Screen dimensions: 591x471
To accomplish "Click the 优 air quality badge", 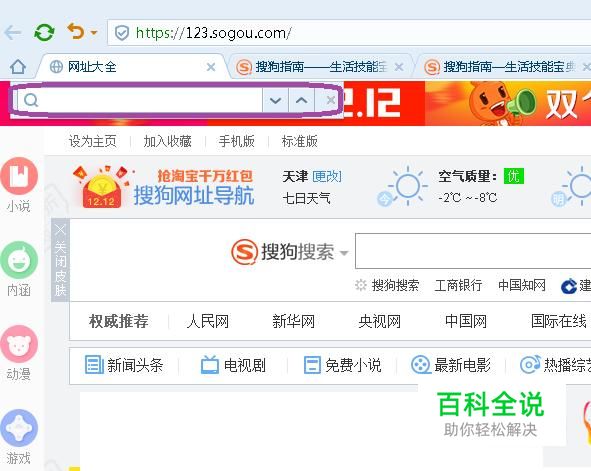I will click(513, 176).
